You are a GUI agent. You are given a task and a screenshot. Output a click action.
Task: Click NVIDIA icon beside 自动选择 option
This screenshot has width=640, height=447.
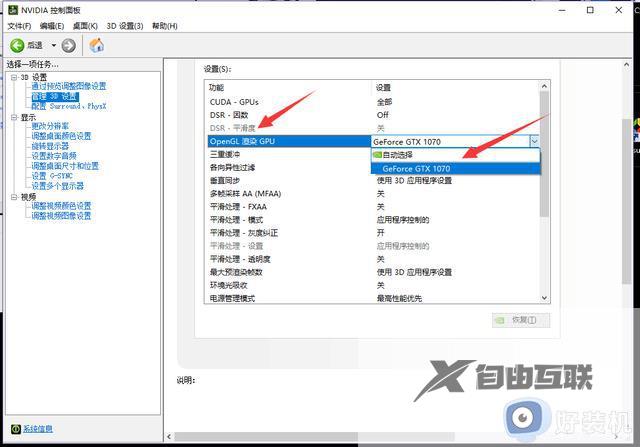pos(378,155)
